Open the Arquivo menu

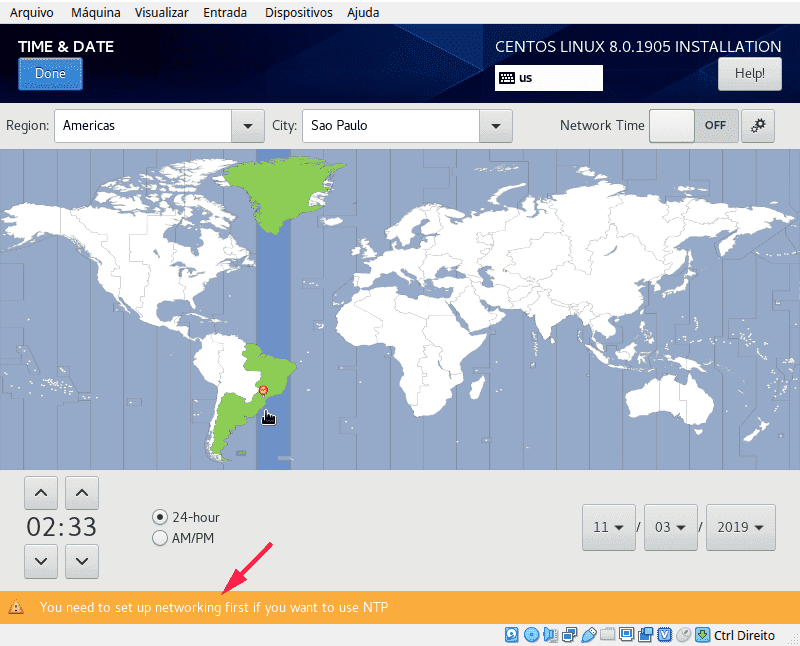click(x=32, y=13)
